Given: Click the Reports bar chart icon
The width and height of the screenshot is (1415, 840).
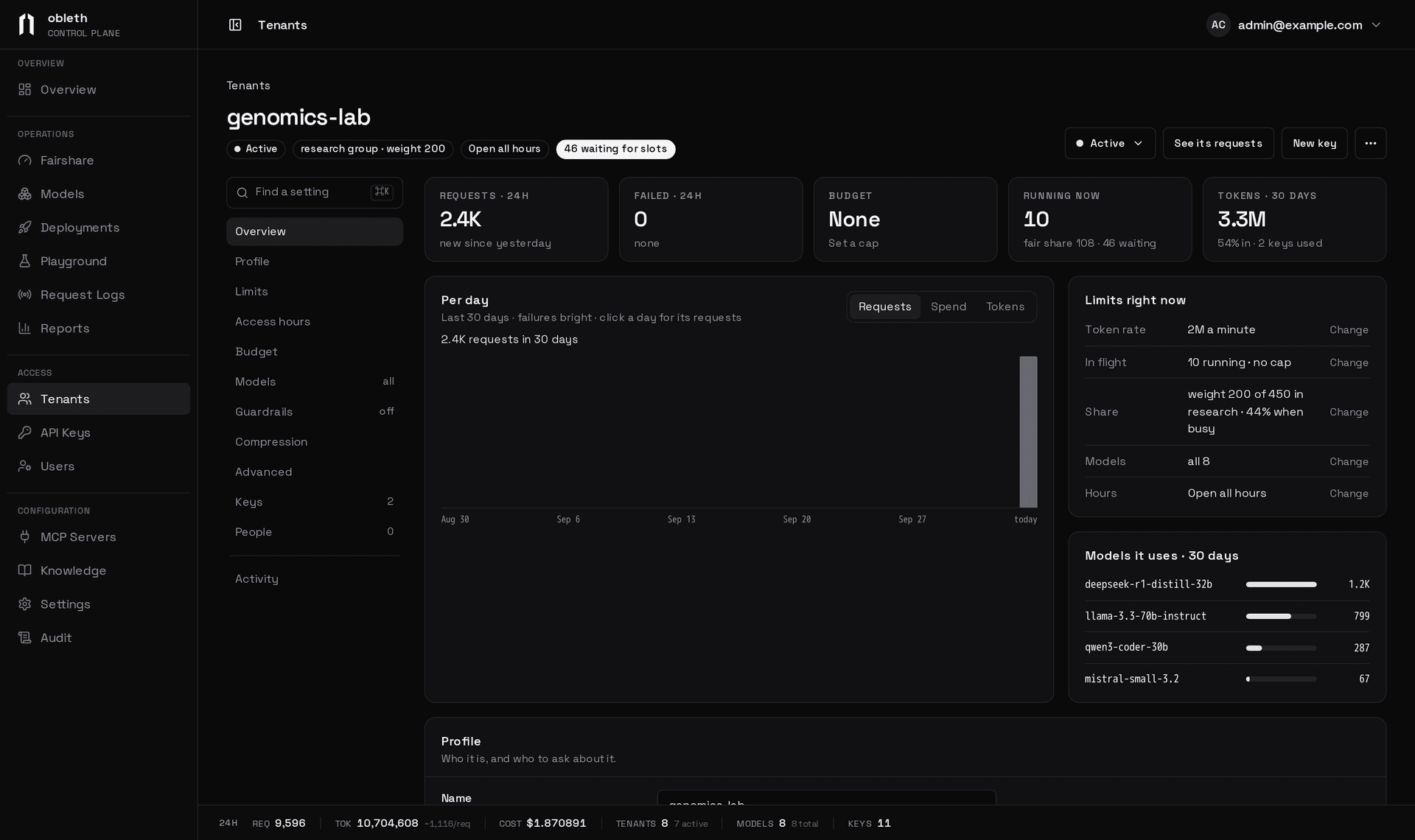Looking at the screenshot, I should coord(25,328).
